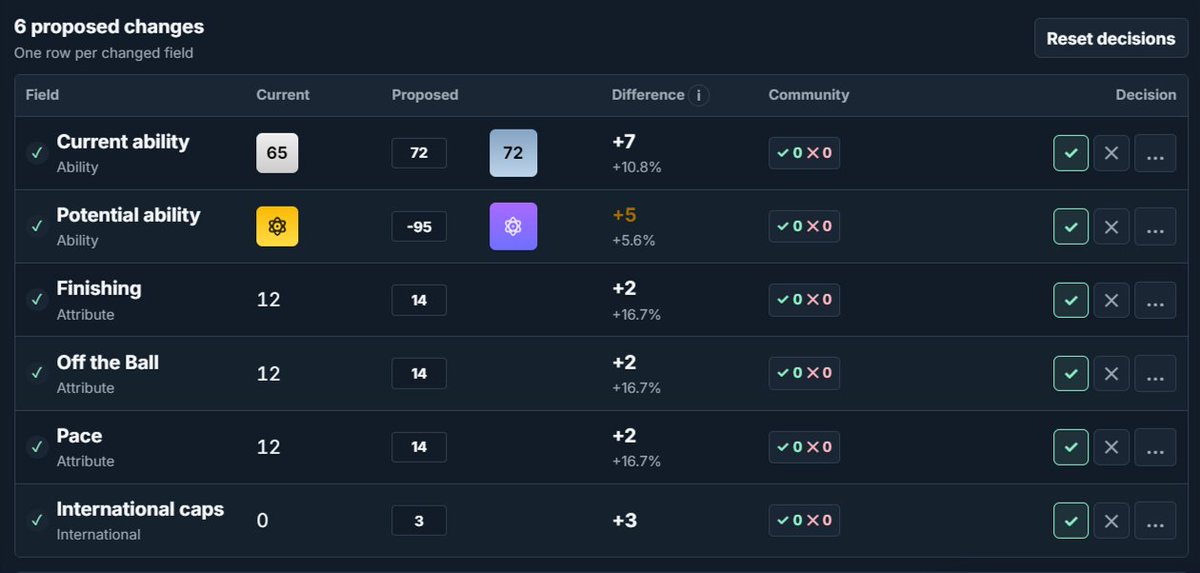Click the blue 72 proposed ability badge

(513, 153)
